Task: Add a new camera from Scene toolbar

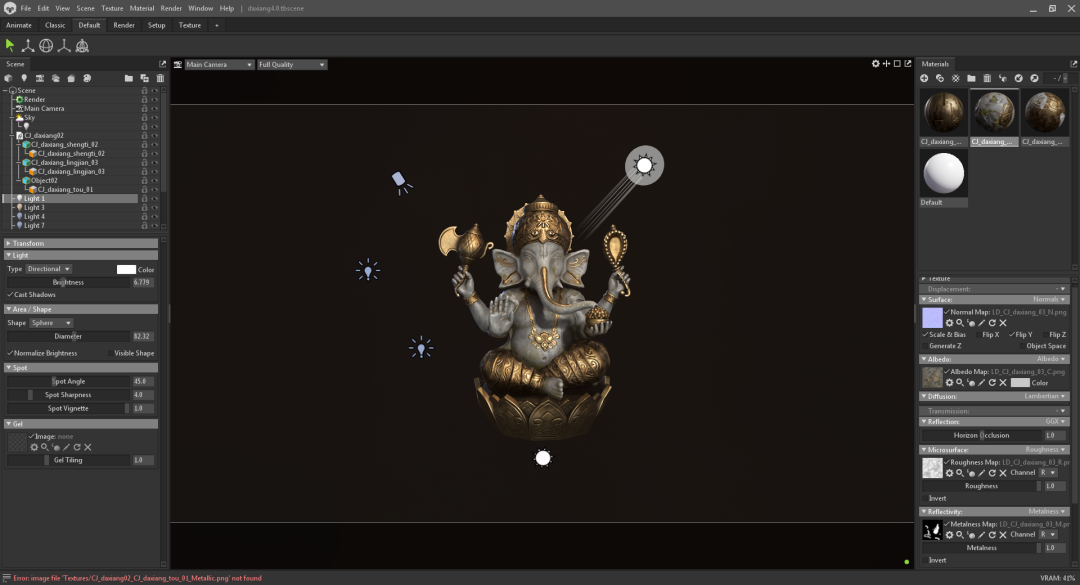Action: pyautogui.click(x=40, y=79)
